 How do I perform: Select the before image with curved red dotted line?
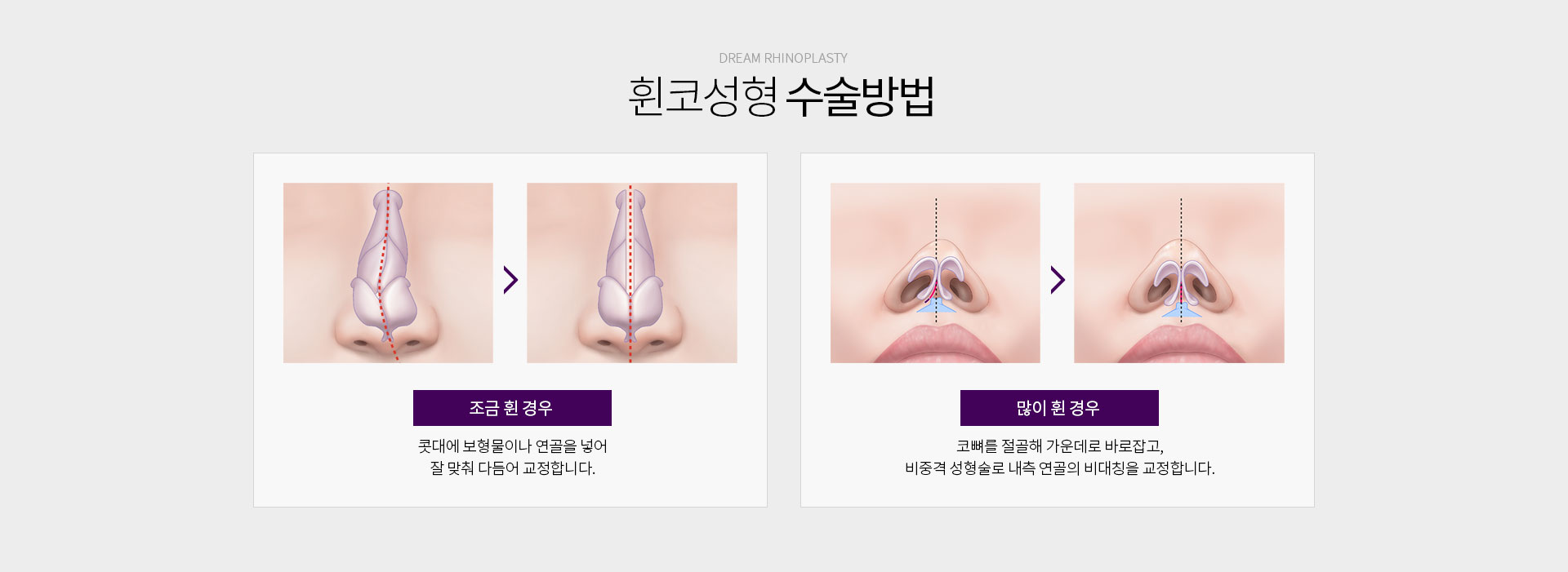[388, 273]
